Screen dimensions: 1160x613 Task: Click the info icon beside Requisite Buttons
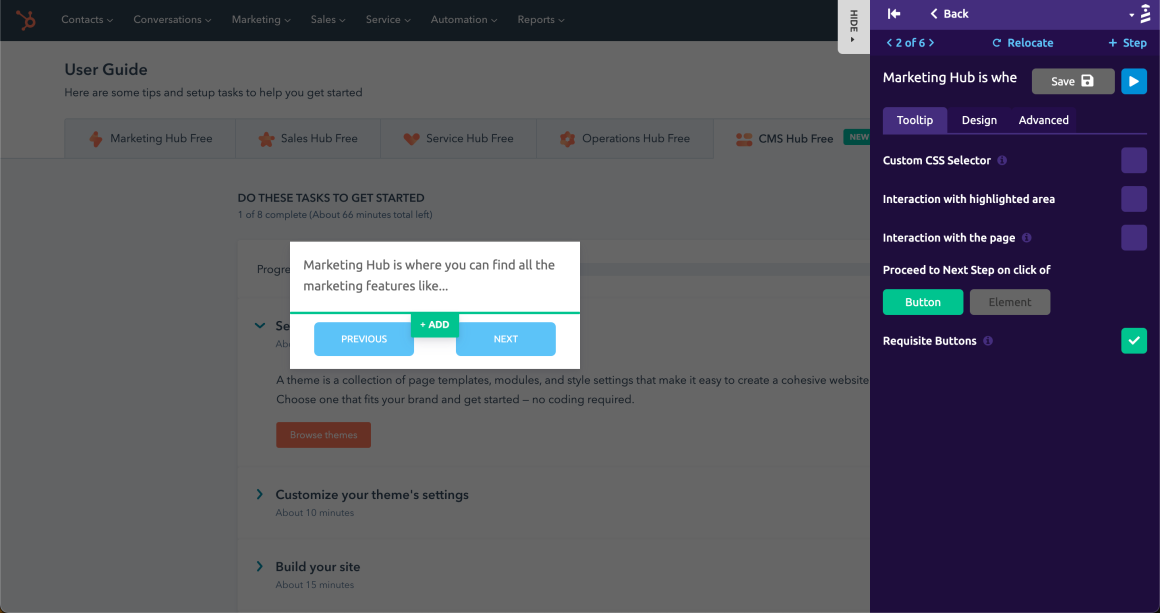[x=989, y=340]
